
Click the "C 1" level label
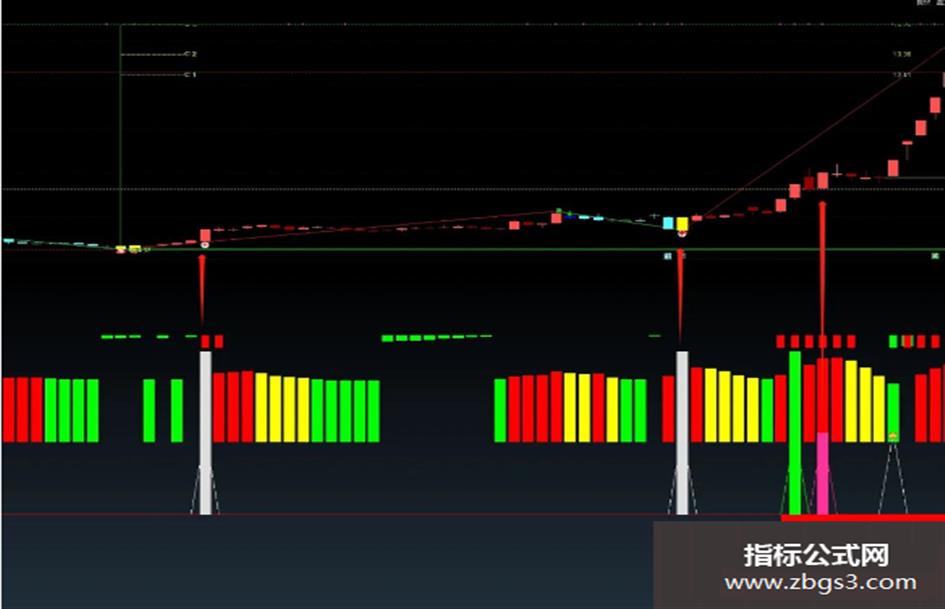pyautogui.click(x=190, y=75)
